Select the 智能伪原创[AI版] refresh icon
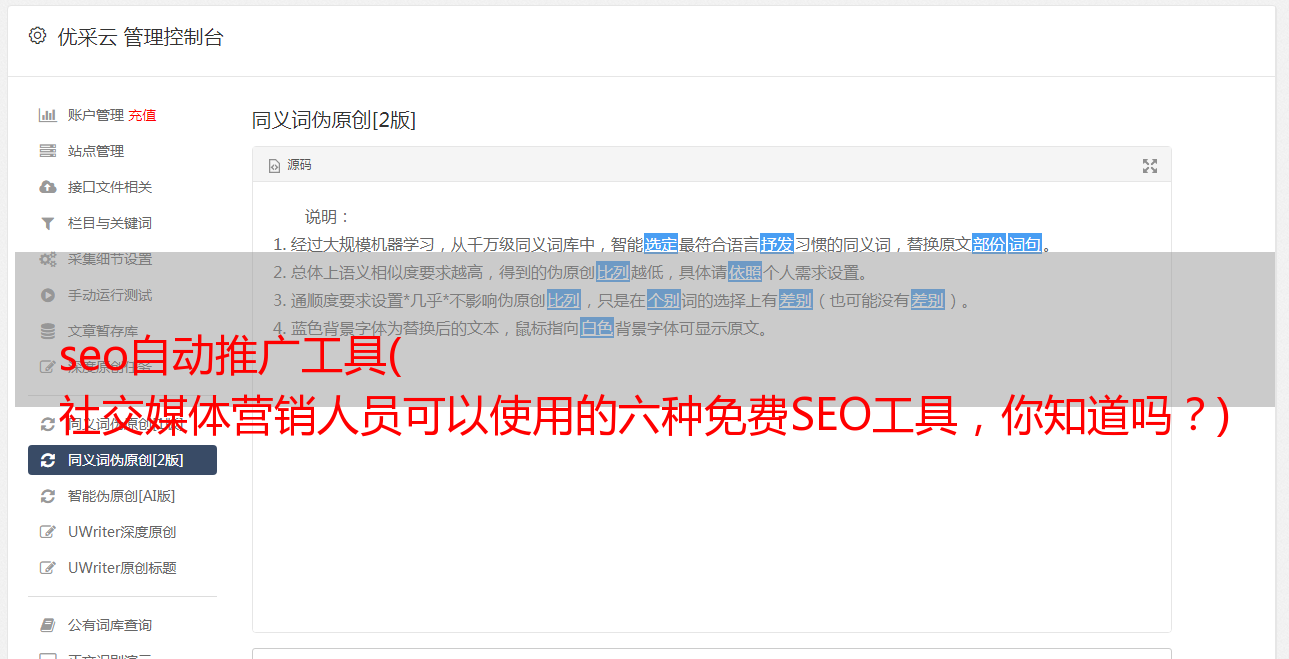The image size is (1289, 659). pyautogui.click(x=47, y=496)
